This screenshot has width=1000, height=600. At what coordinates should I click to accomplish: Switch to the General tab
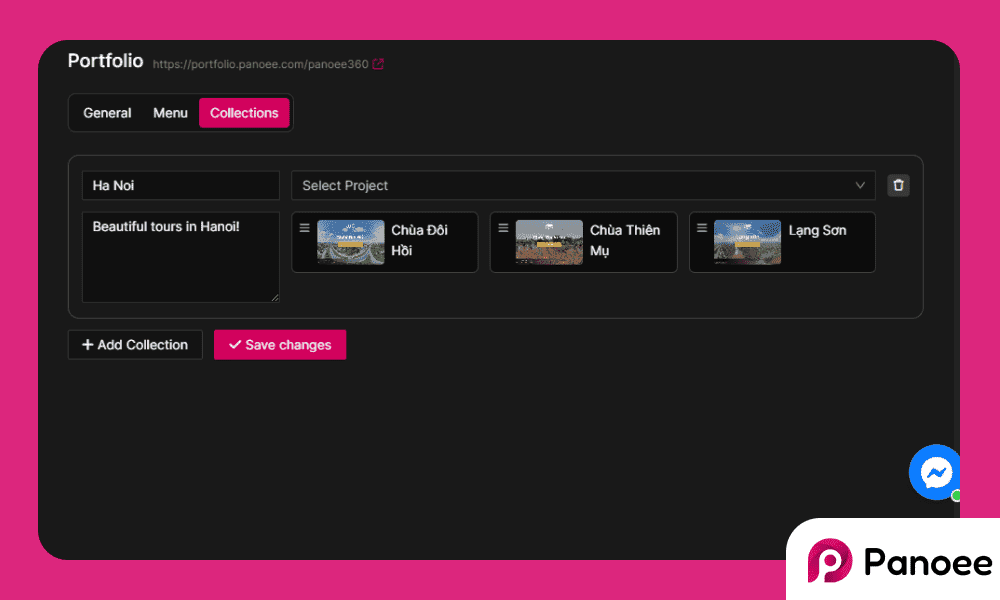click(107, 113)
